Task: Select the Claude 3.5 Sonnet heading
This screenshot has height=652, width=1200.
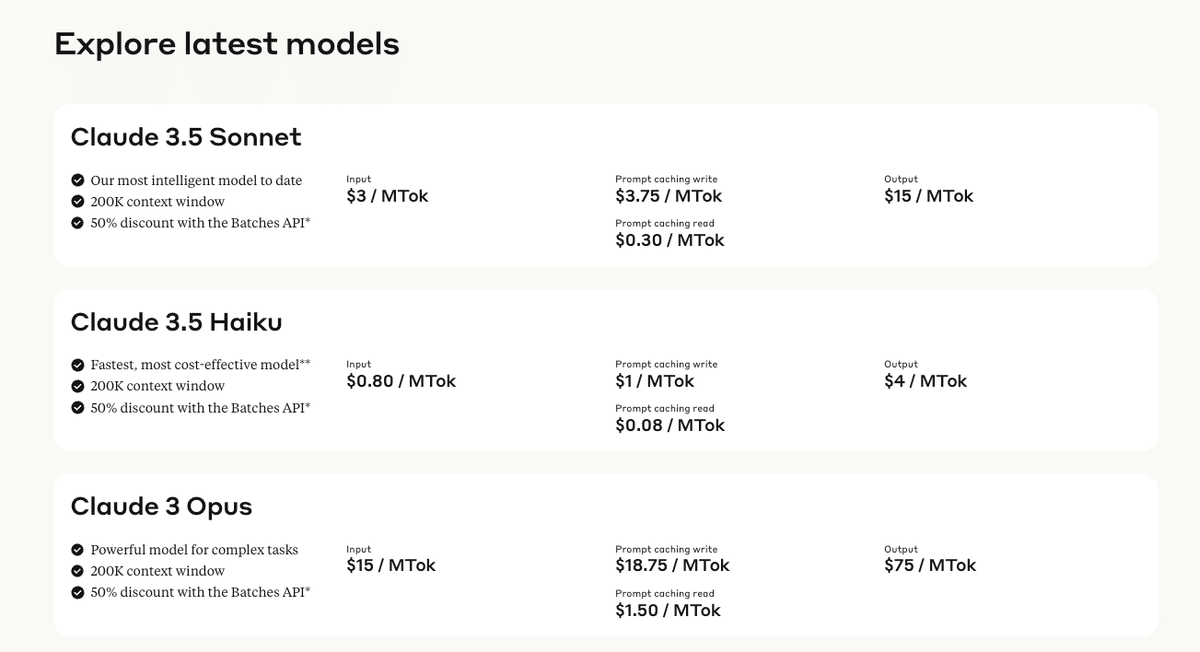Action: click(x=186, y=137)
